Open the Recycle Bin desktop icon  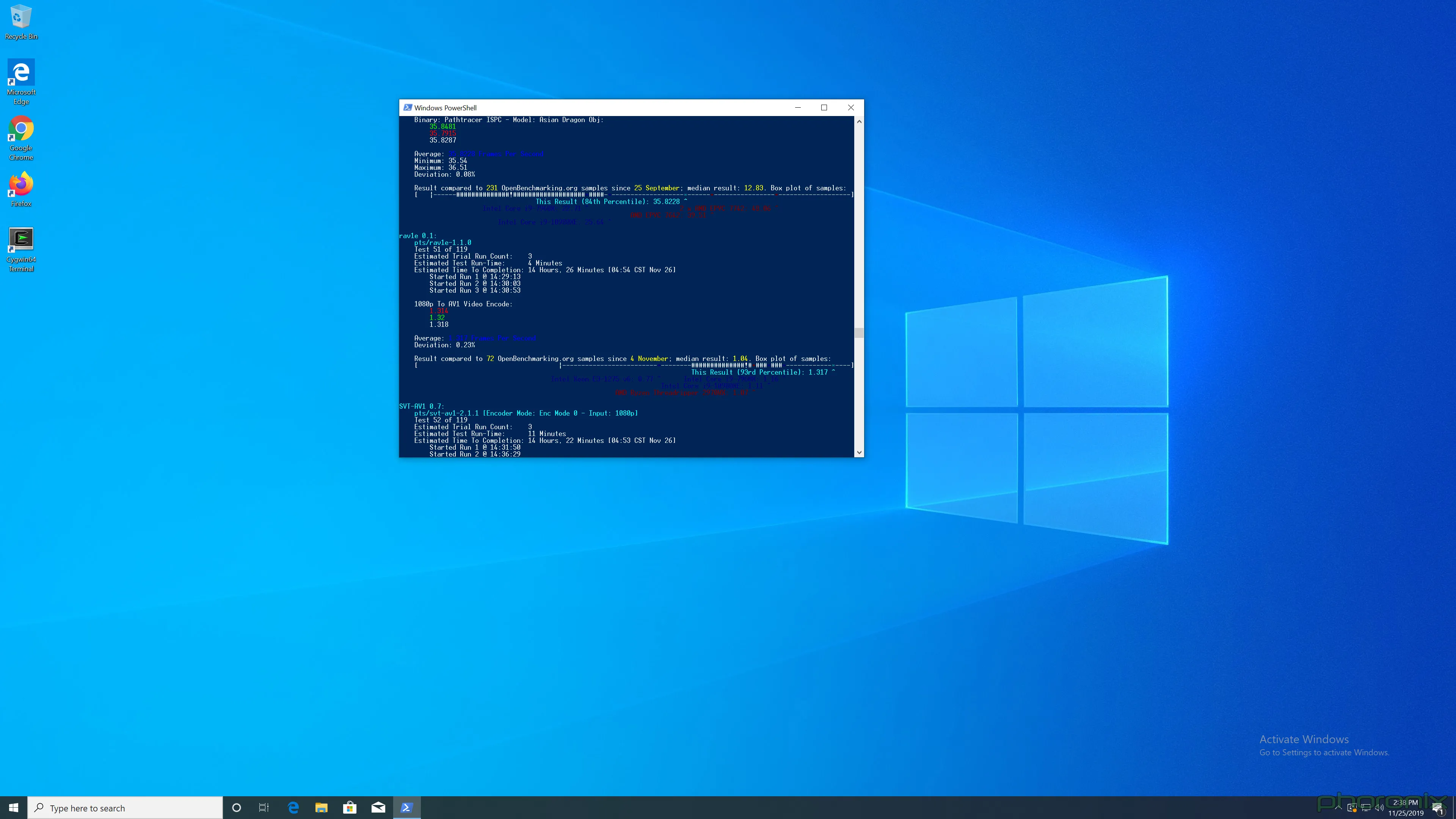tap(21, 23)
